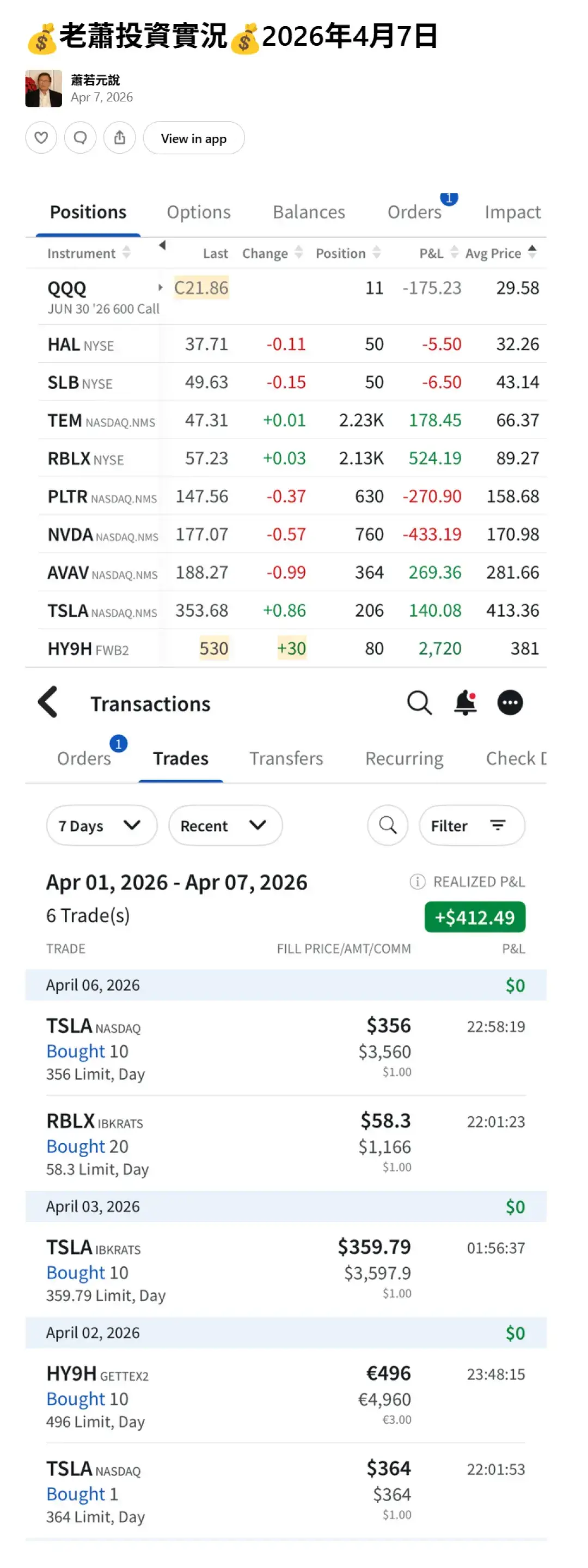Click the magnifier button beside Filter
The image size is (588, 1568).
click(387, 825)
